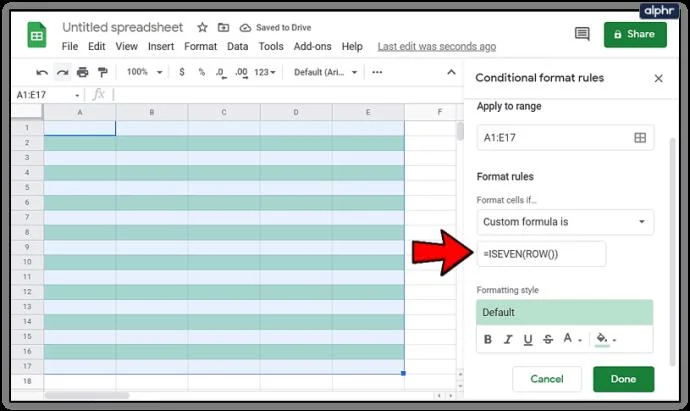Open the Data menu
The height and width of the screenshot is (411, 690).
(237, 46)
